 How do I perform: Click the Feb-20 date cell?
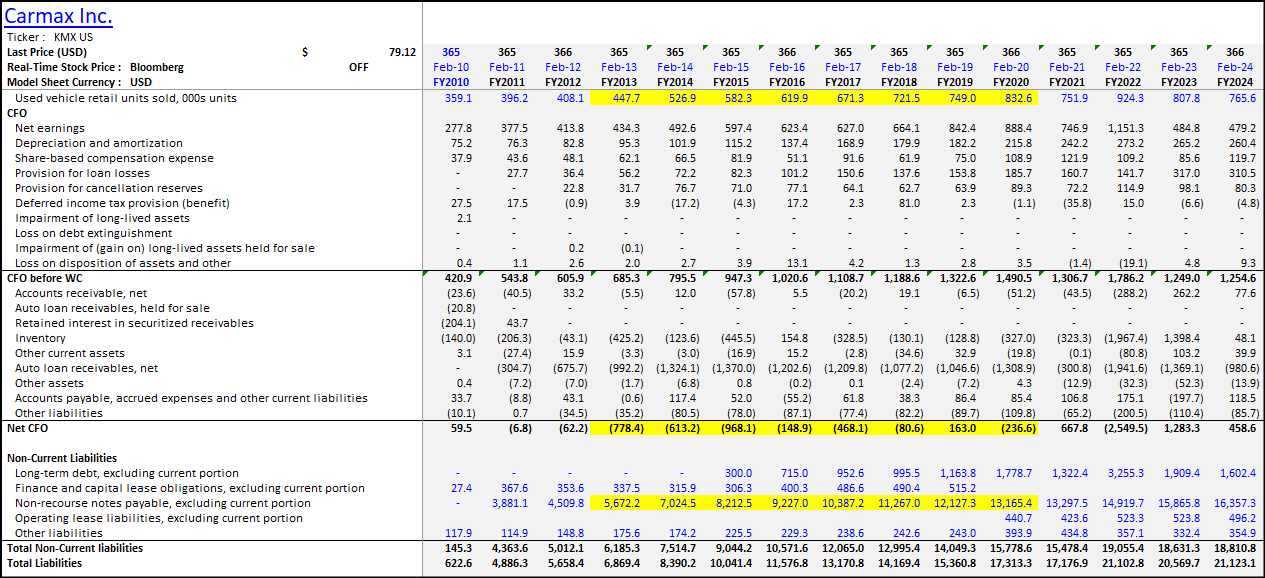(x=1011, y=67)
